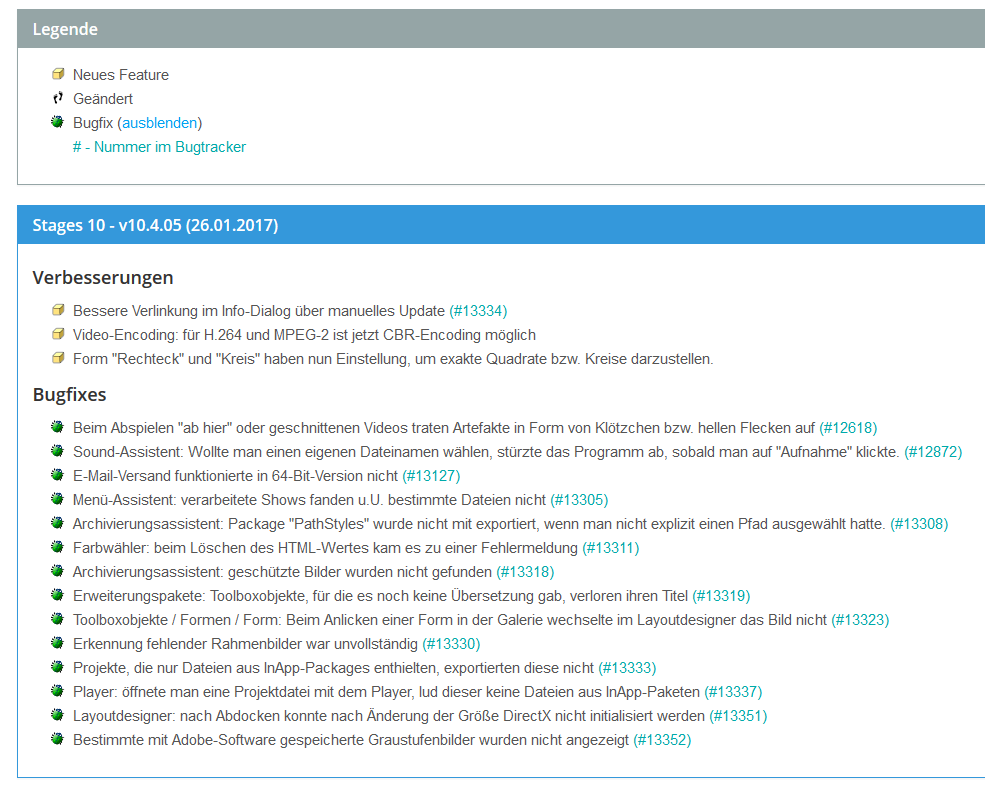Click the green Bugfix bug icon in legend

(x=58, y=123)
